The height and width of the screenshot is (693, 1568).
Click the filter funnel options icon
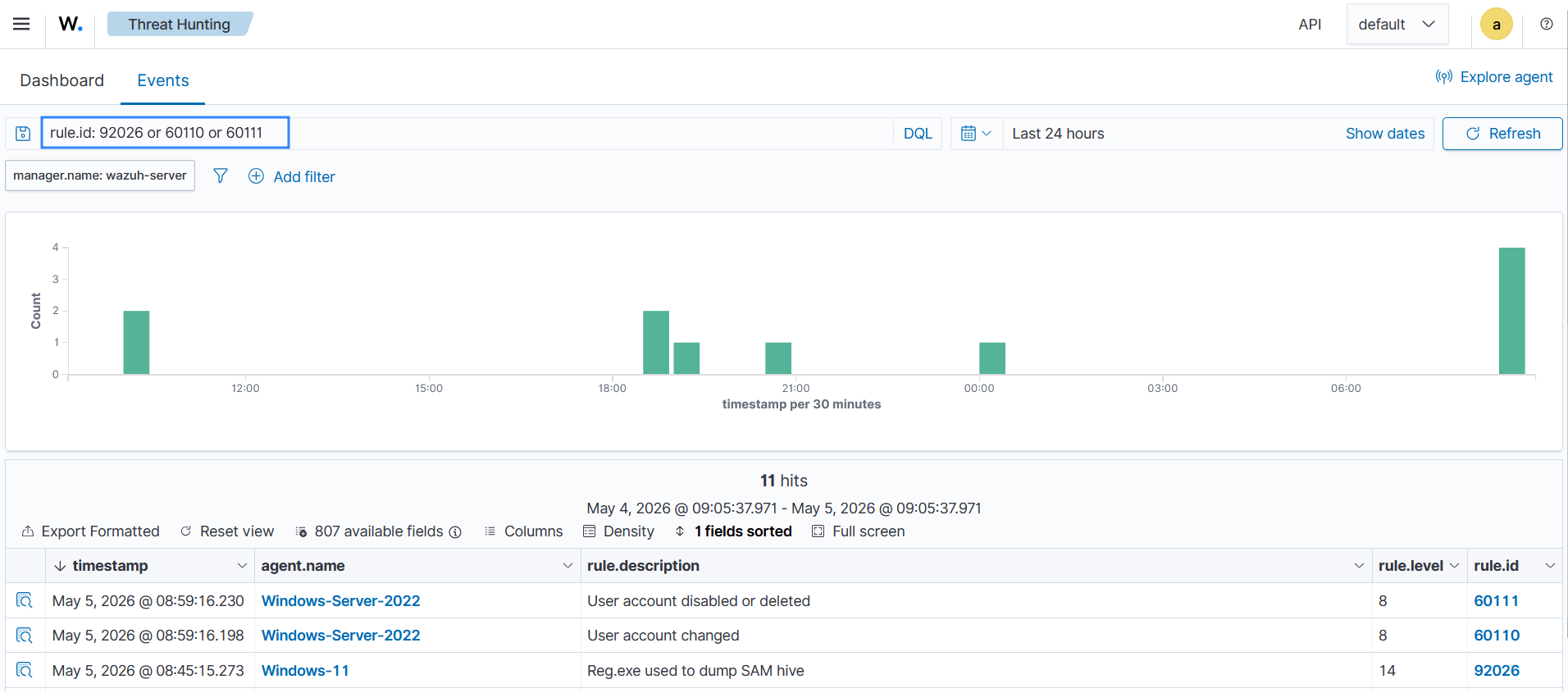click(x=221, y=176)
